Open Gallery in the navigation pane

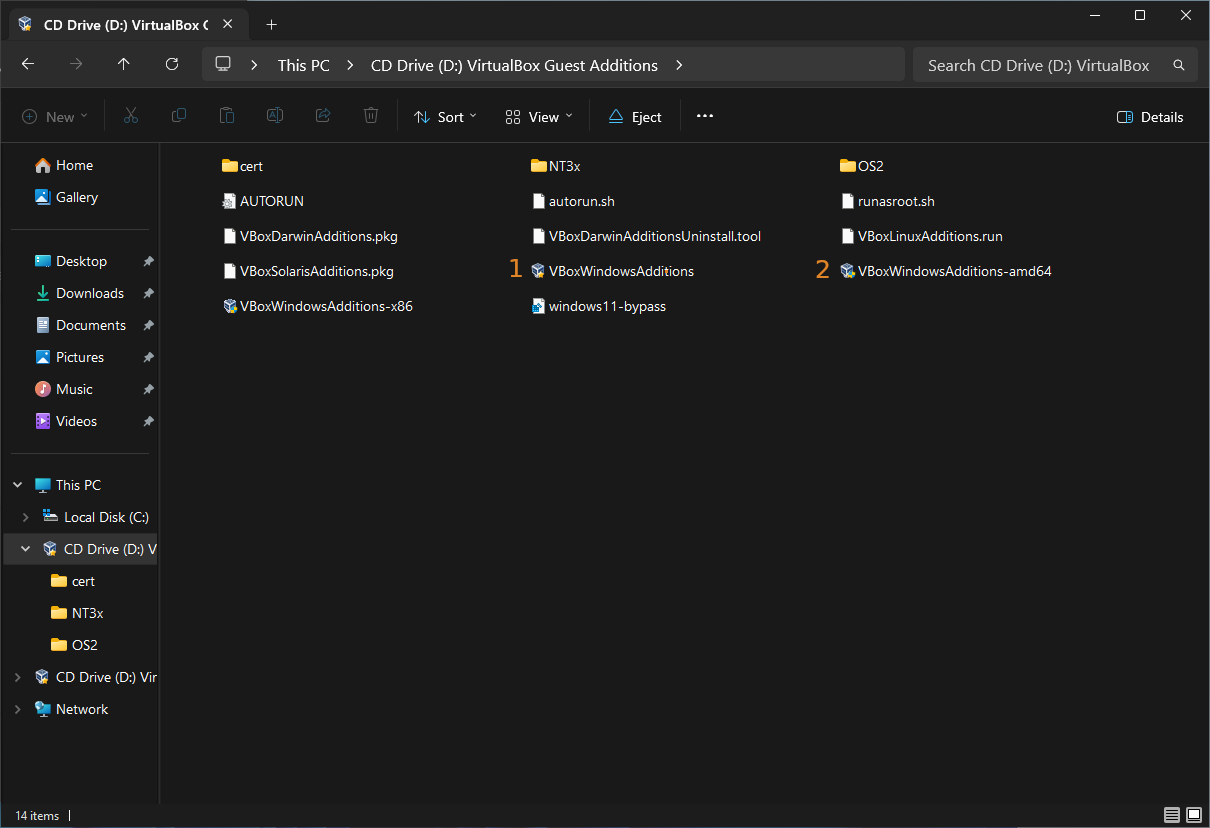pyautogui.click(x=66, y=197)
